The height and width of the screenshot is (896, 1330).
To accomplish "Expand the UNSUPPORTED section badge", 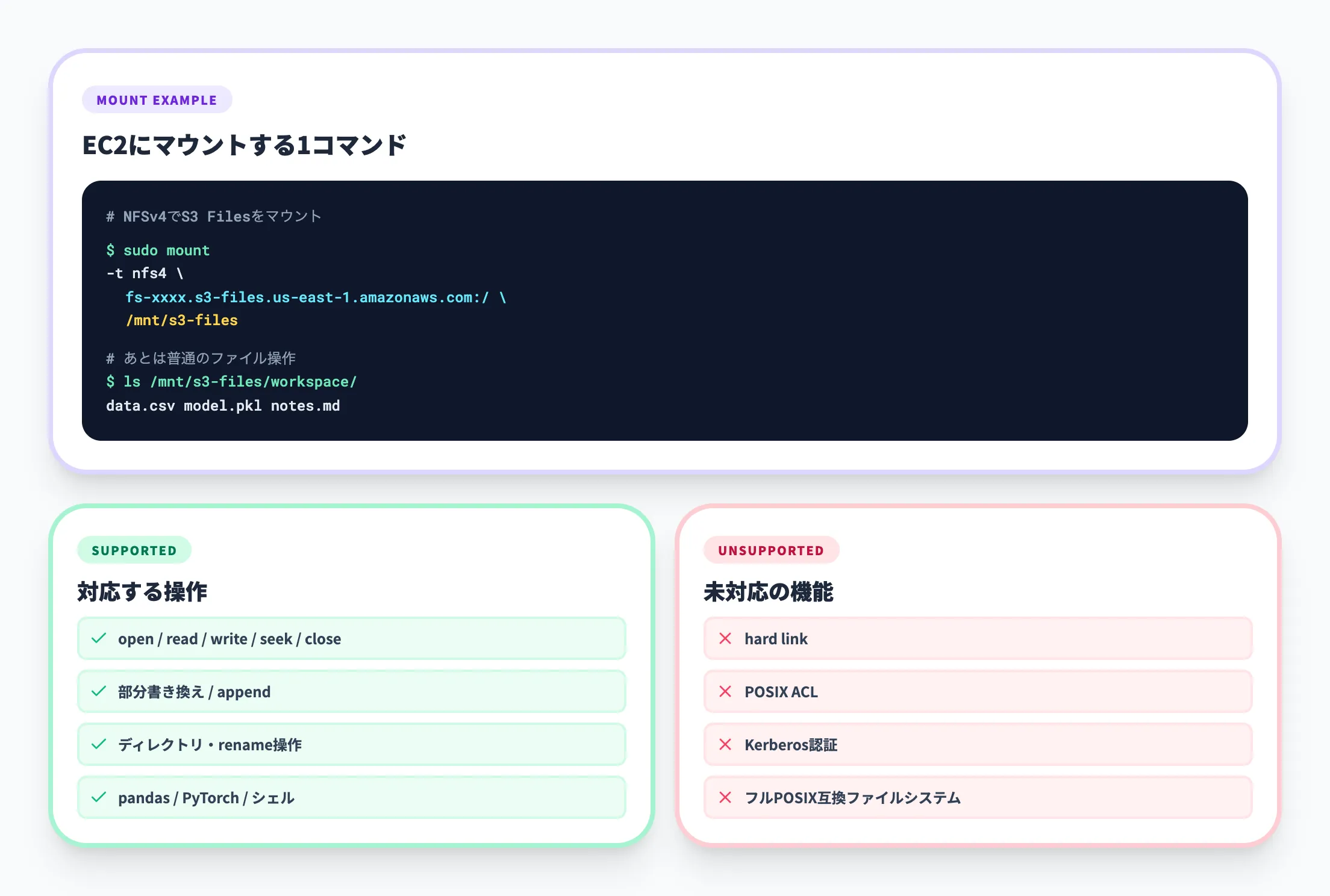I will 772,550.
